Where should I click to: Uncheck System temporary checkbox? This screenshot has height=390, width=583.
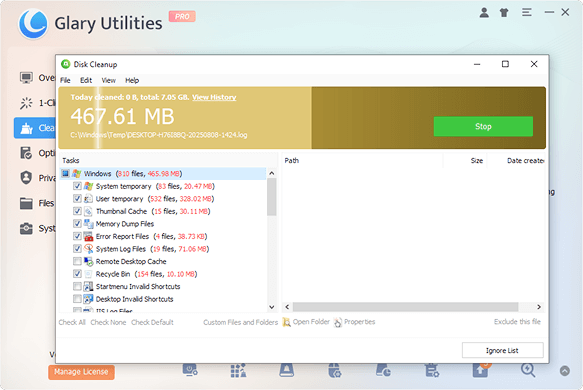pos(77,186)
